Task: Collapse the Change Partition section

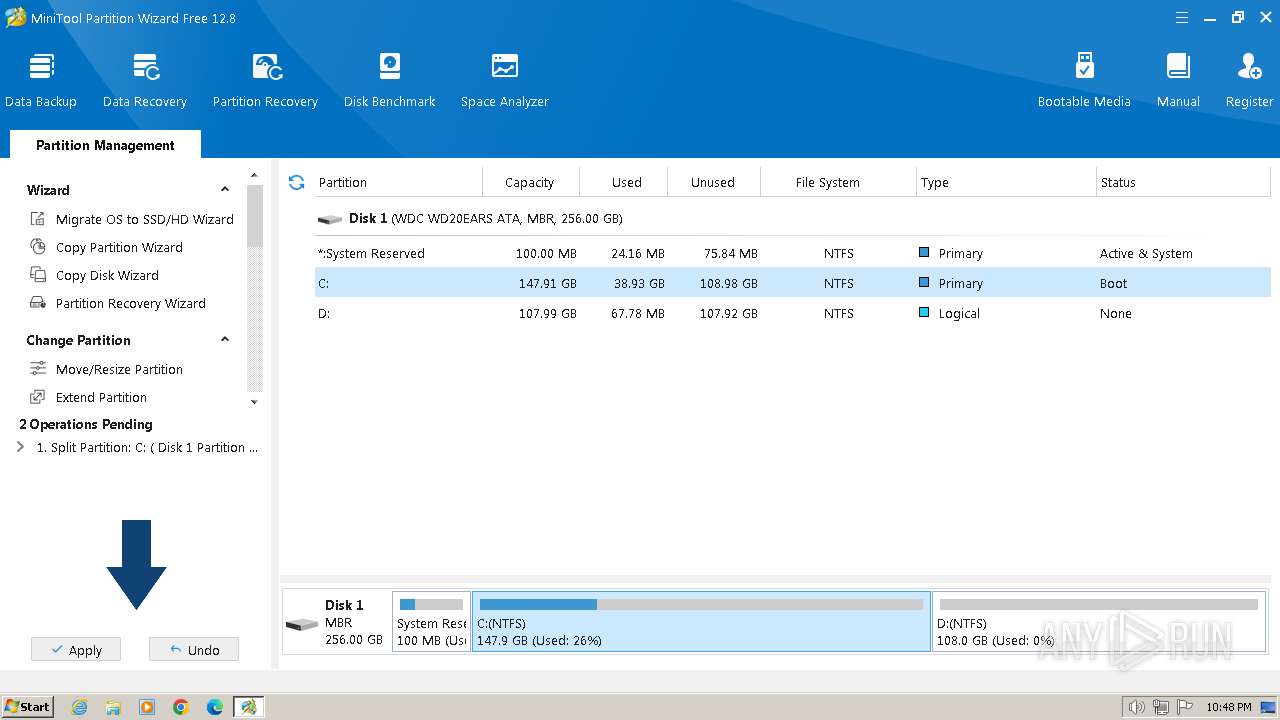Action: tap(225, 340)
